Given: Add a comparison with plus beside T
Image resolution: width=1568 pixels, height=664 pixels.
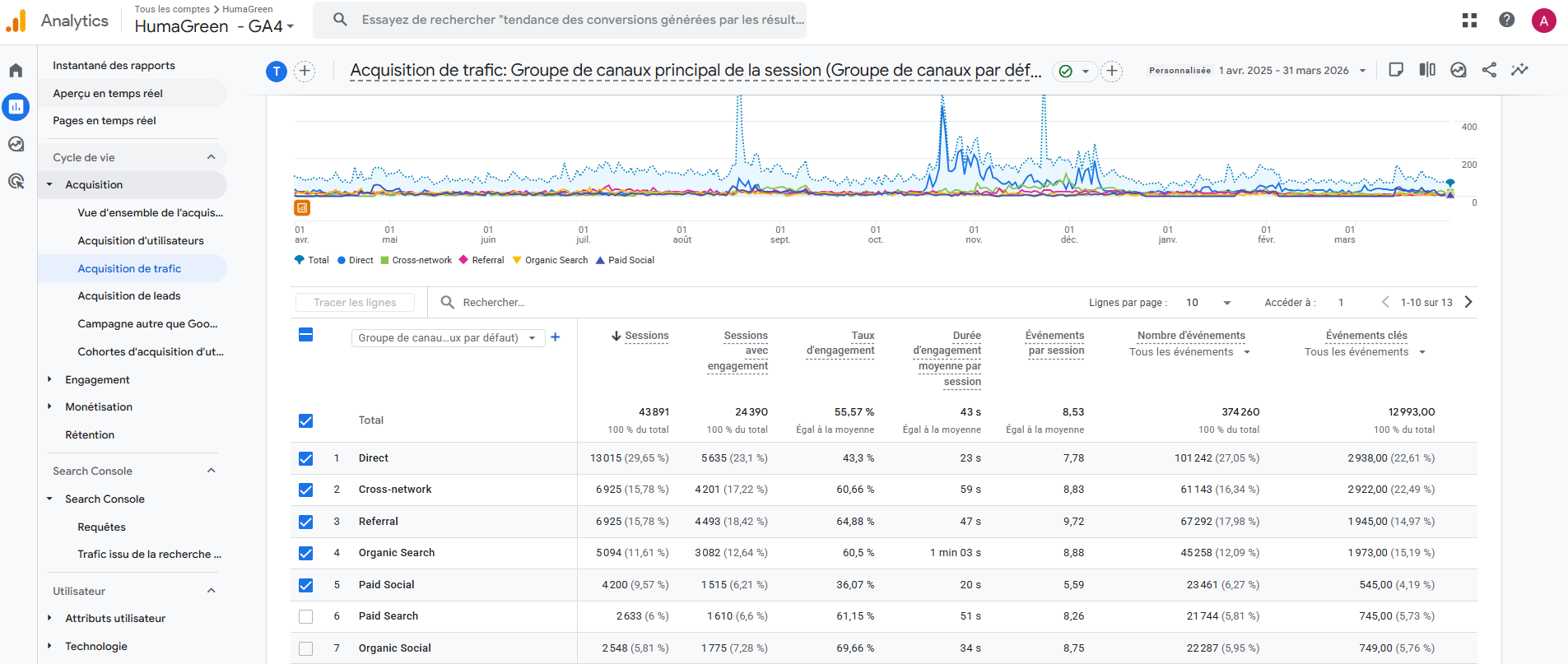Looking at the screenshot, I should tap(305, 72).
